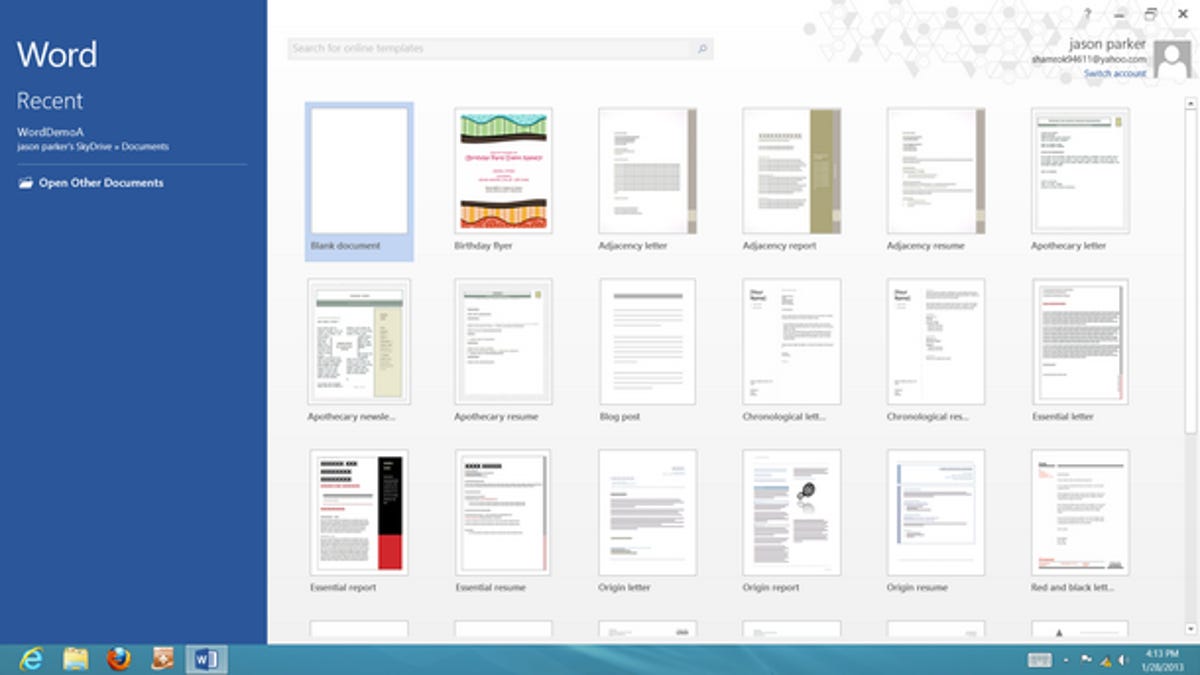Click the folder icon beside Open Other Documents
The height and width of the screenshot is (675, 1200).
[24, 182]
